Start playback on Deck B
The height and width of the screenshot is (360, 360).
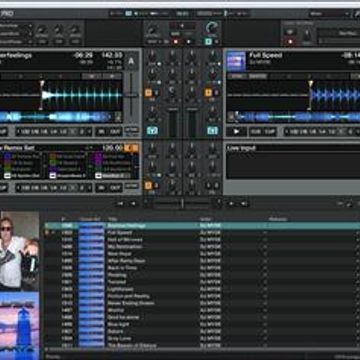point(236,132)
